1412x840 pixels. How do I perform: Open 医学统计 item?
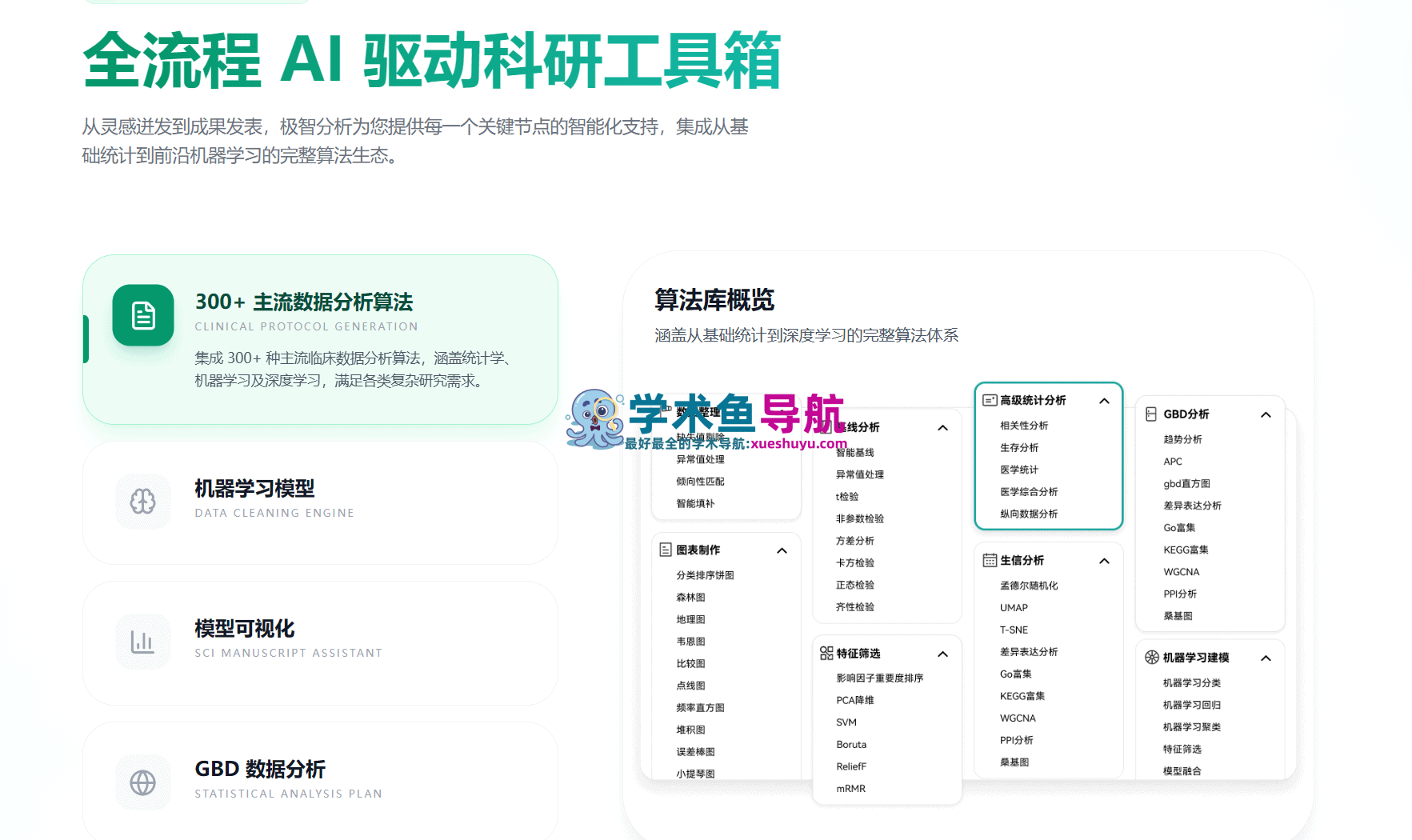click(1019, 470)
